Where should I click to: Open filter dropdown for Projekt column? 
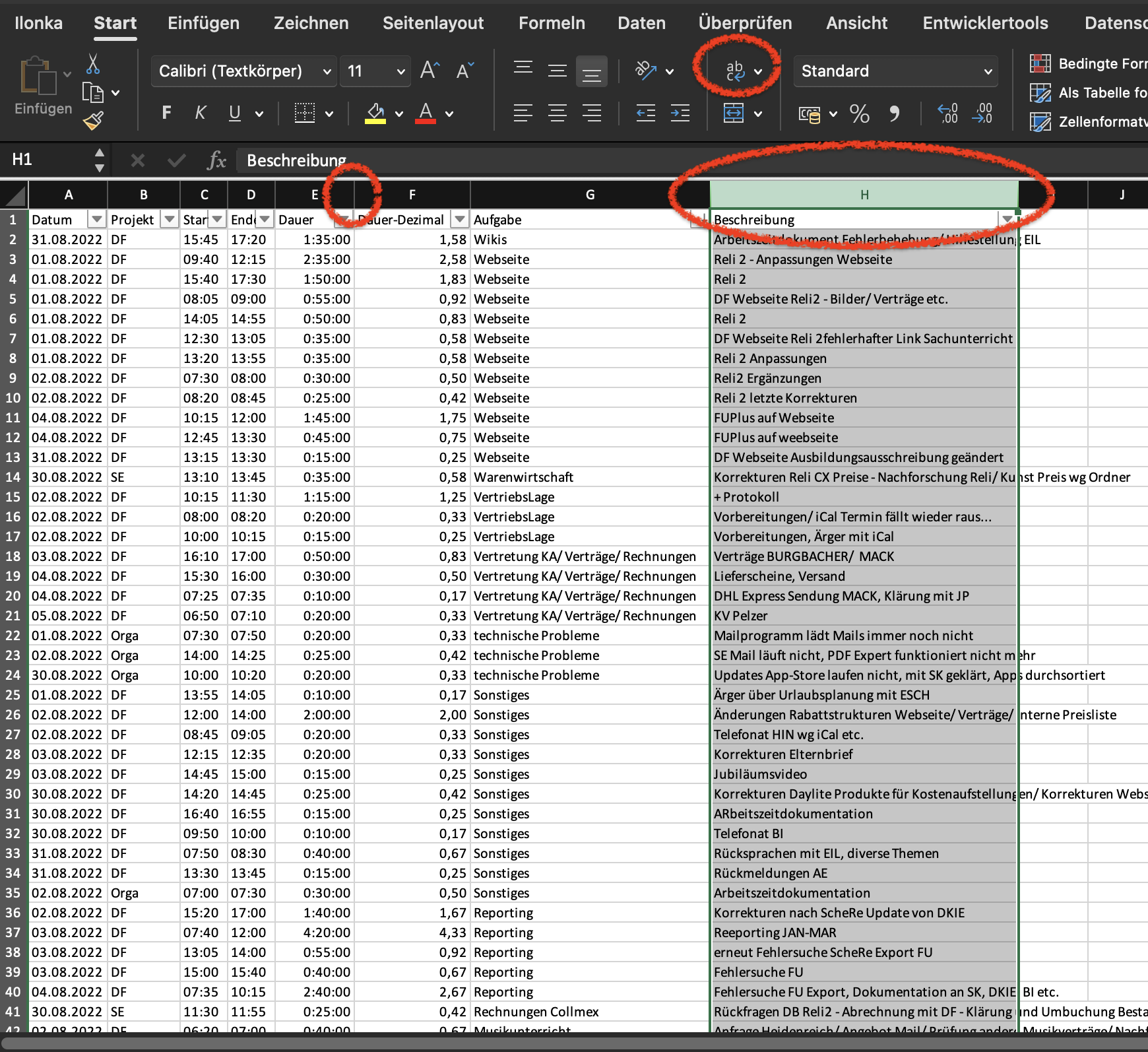click(x=170, y=219)
